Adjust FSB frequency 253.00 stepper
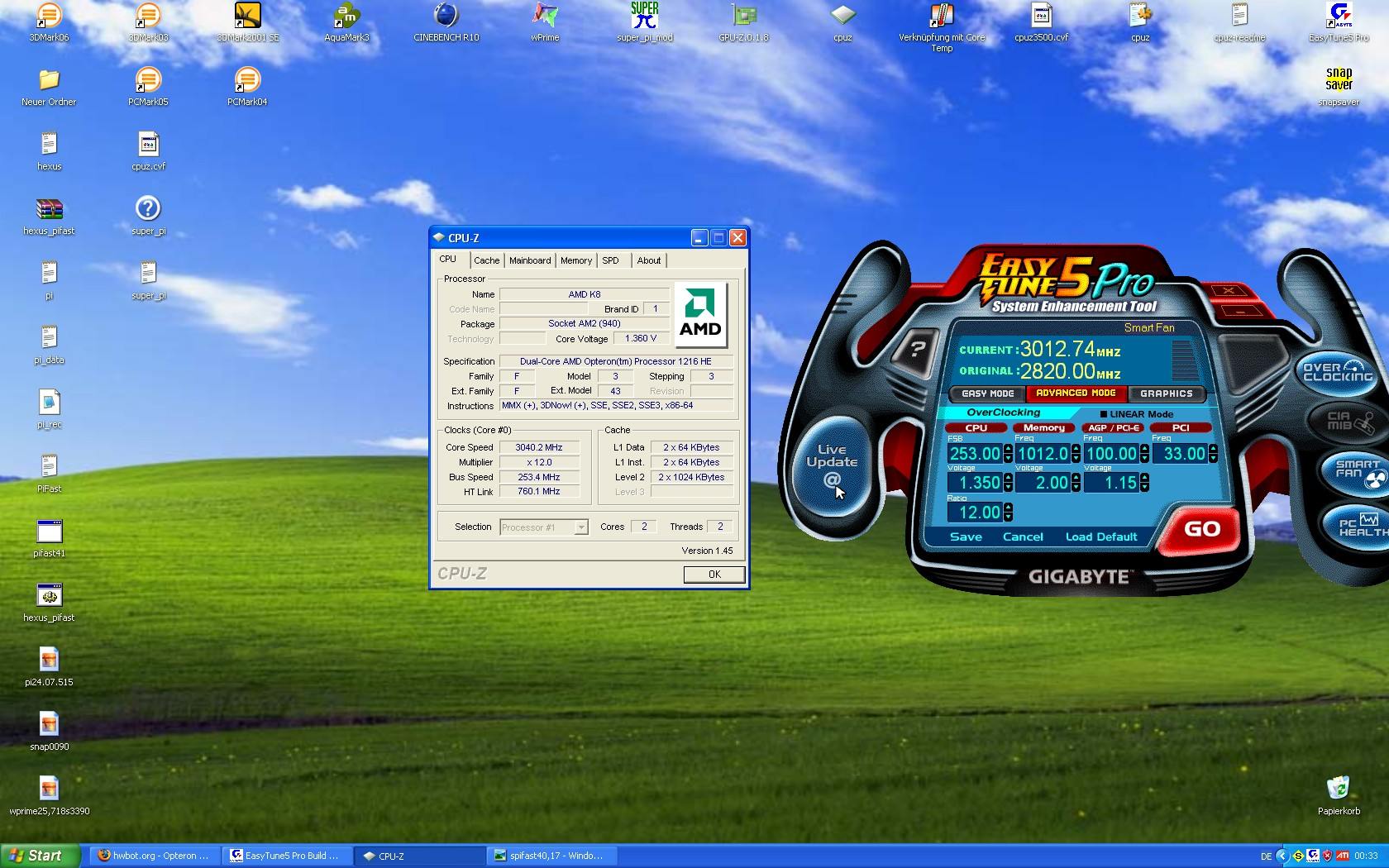The width and height of the screenshot is (1389, 868). 1008,454
